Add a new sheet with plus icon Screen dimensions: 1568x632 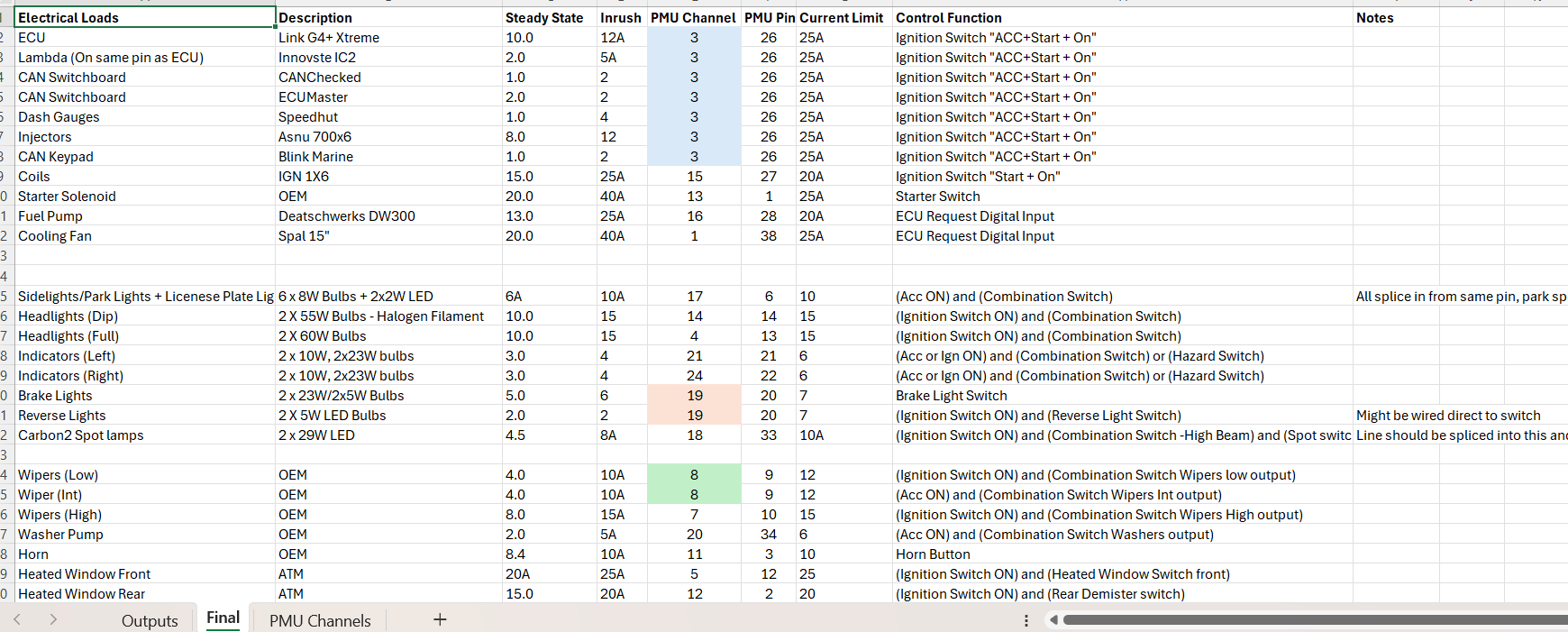point(440,619)
